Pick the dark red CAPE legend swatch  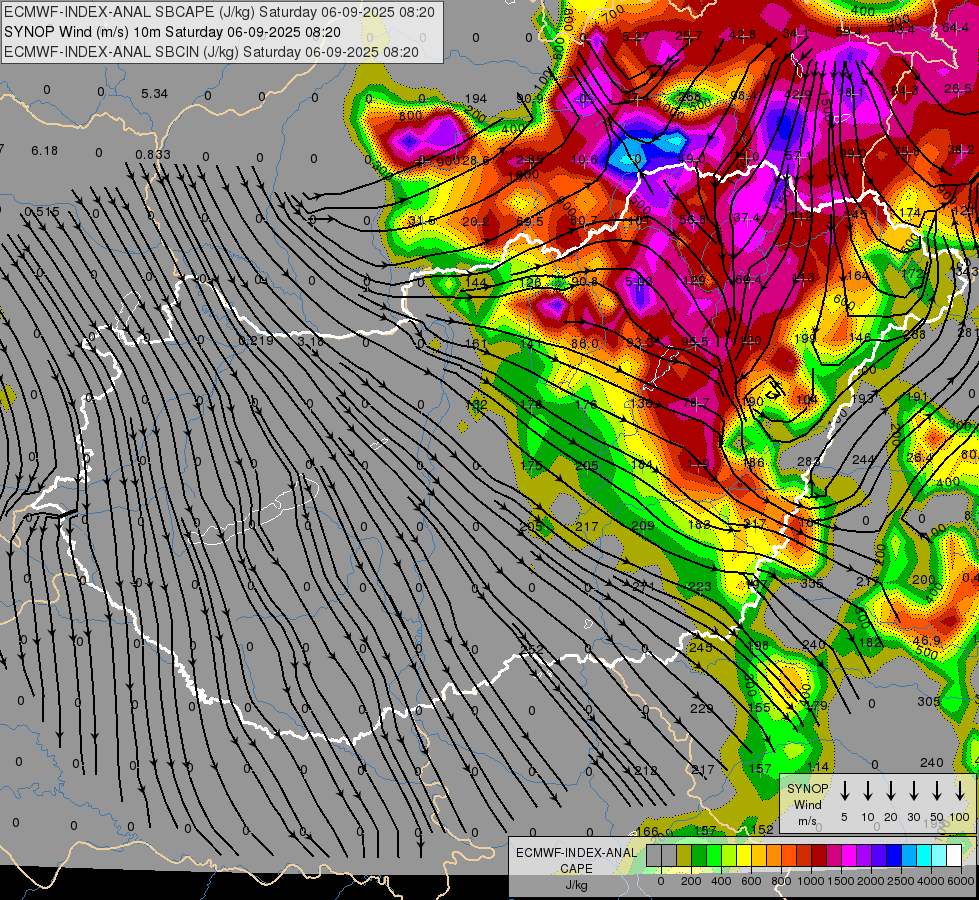[x=819, y=856]
